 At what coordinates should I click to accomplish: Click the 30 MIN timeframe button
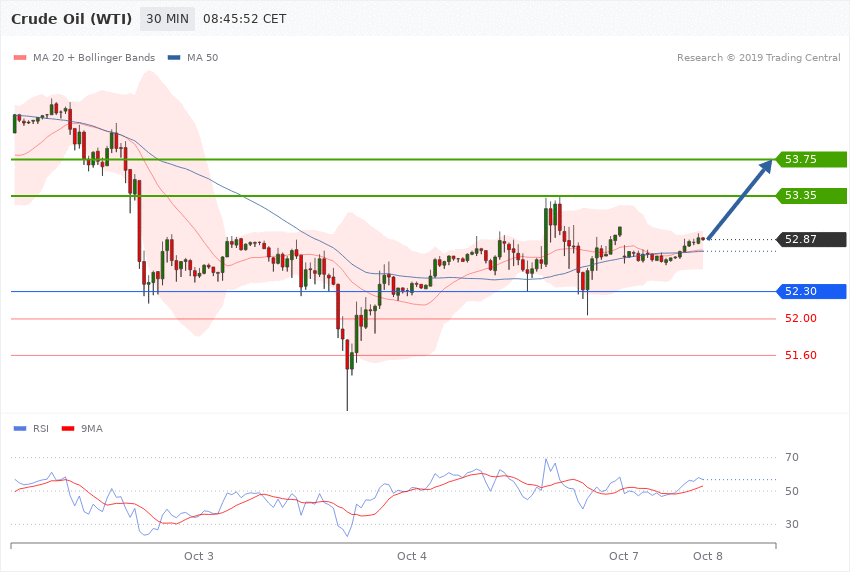tap(167, 19)
